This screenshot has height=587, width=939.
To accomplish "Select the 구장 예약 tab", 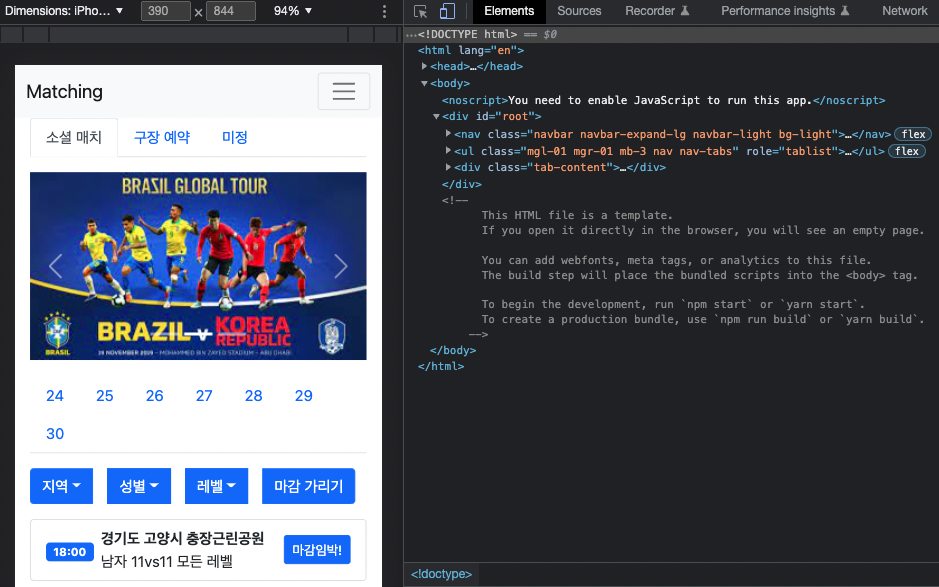I will pyautogui.click(x=162, y=137).
